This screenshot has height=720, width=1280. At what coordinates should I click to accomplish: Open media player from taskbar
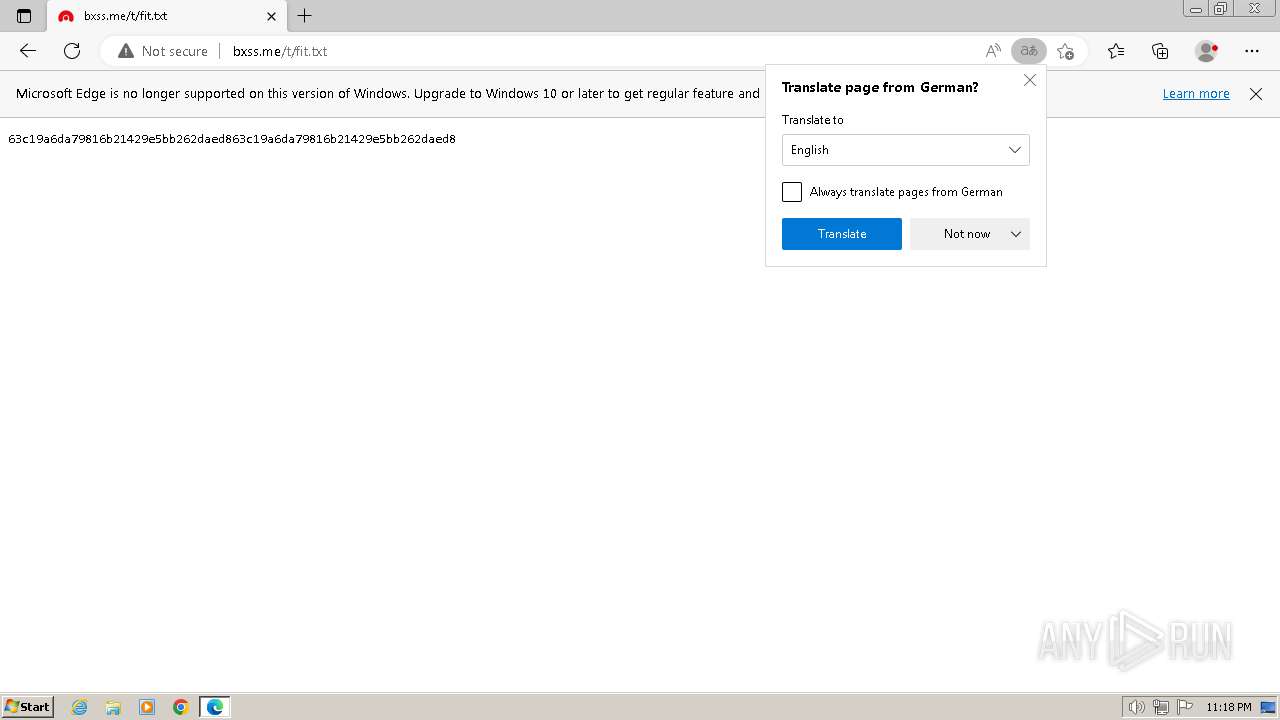coord(147,707)
